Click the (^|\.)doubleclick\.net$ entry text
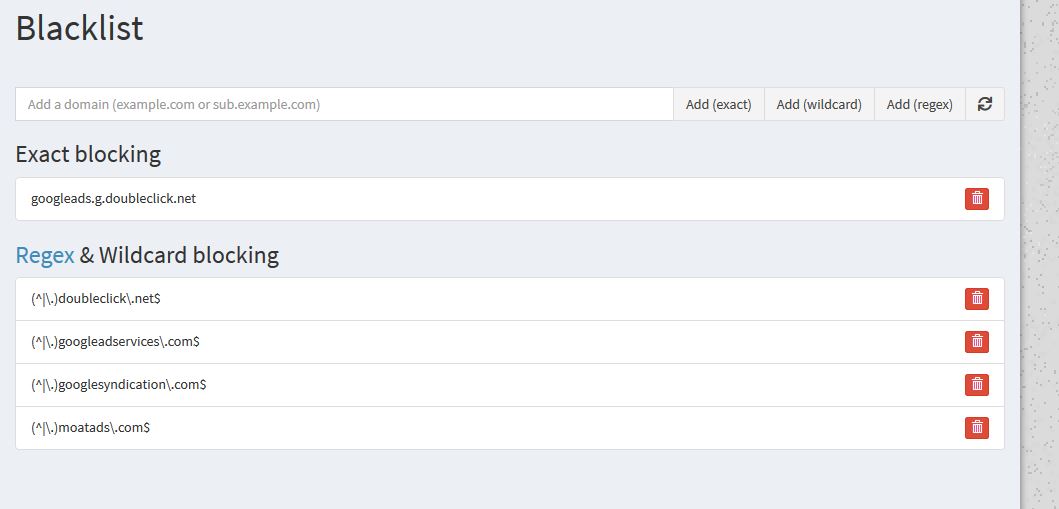Screen dimensions: 1059x509 tap(96, 298)
